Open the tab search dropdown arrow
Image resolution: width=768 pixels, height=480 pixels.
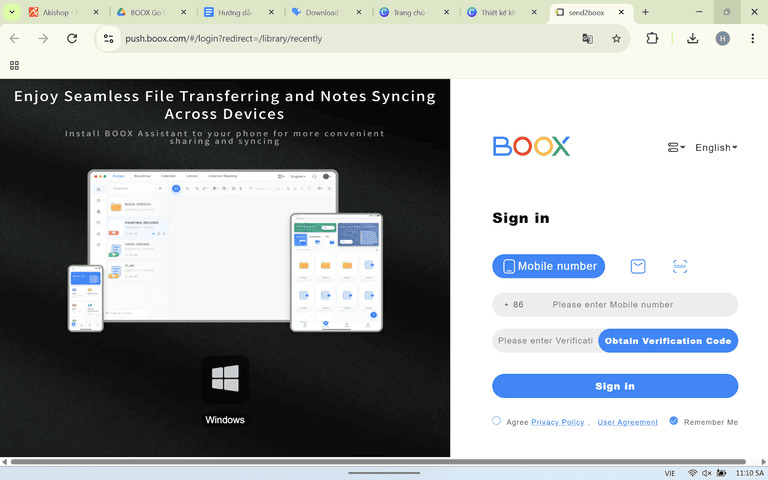12,12
